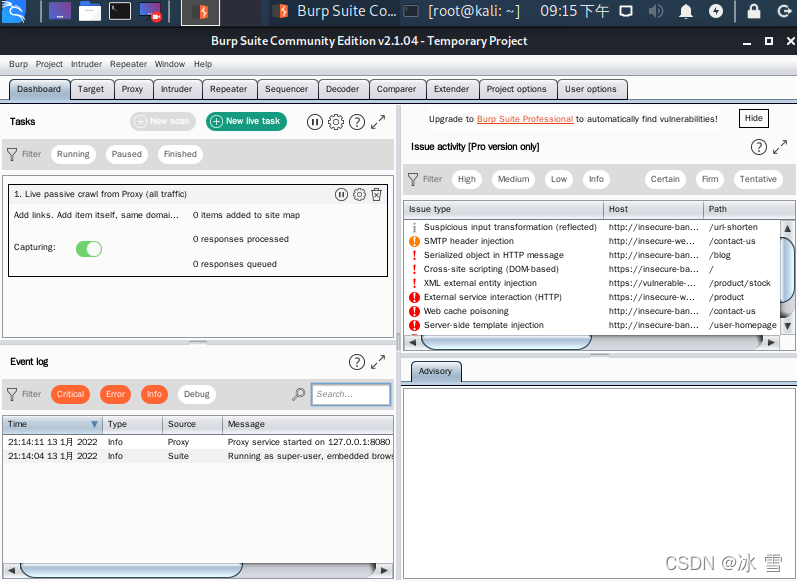
Task: Open the User options tab
Action: [591, 89]
